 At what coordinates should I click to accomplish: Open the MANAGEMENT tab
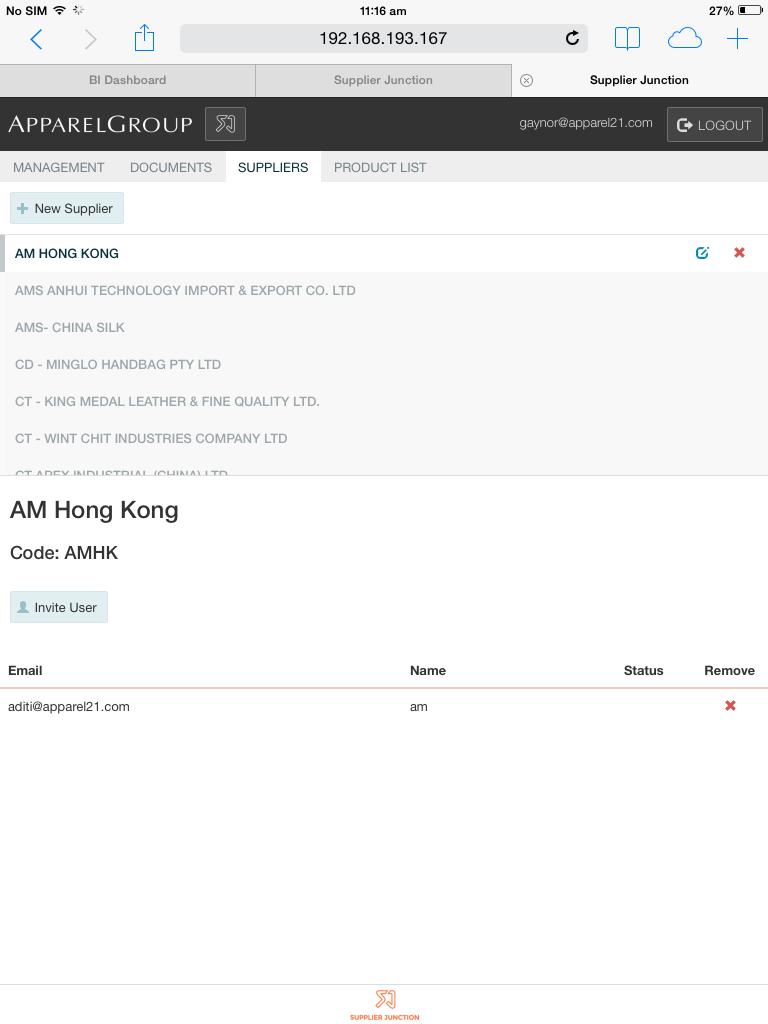[59, 167]
